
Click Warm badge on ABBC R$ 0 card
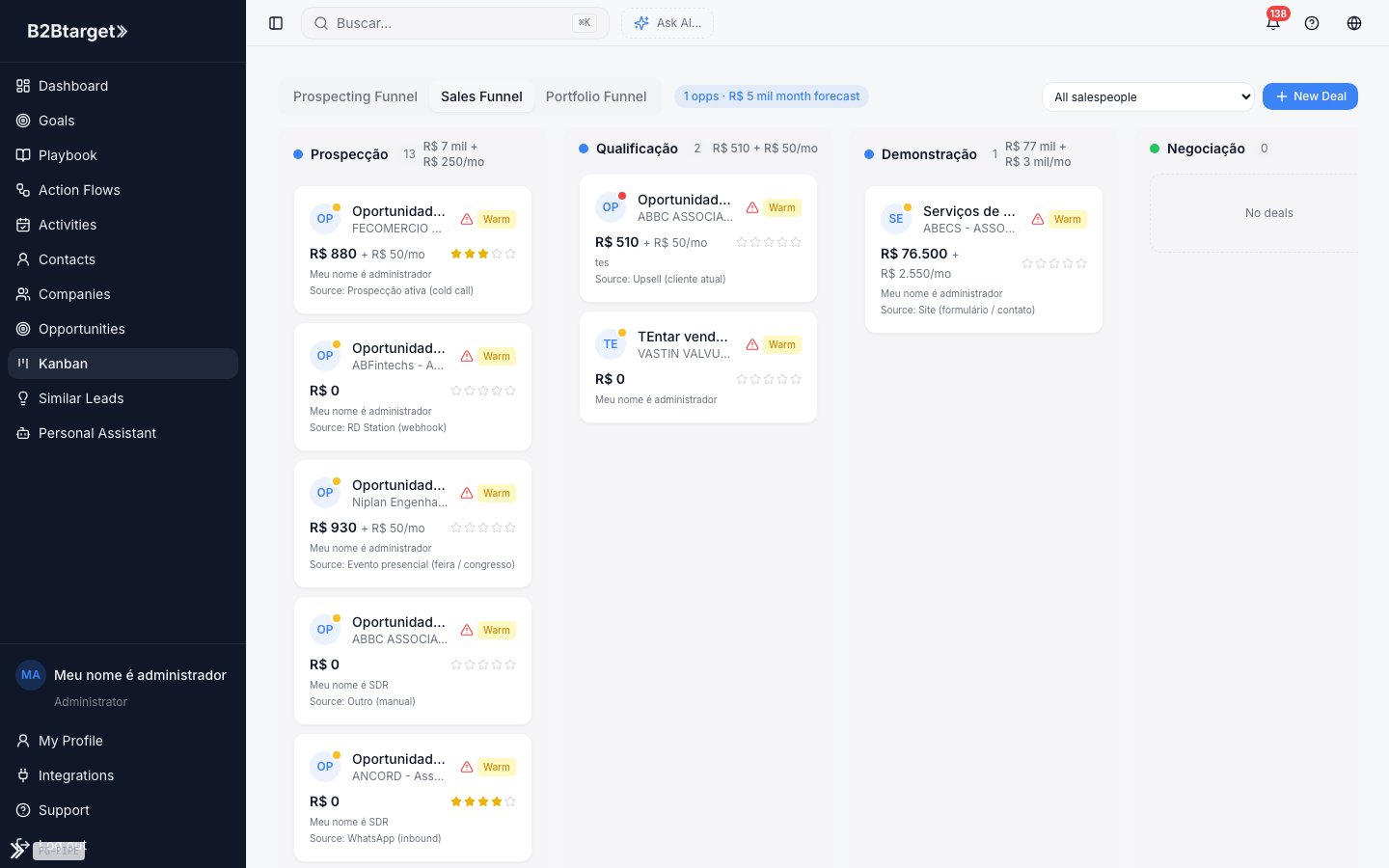497,630
